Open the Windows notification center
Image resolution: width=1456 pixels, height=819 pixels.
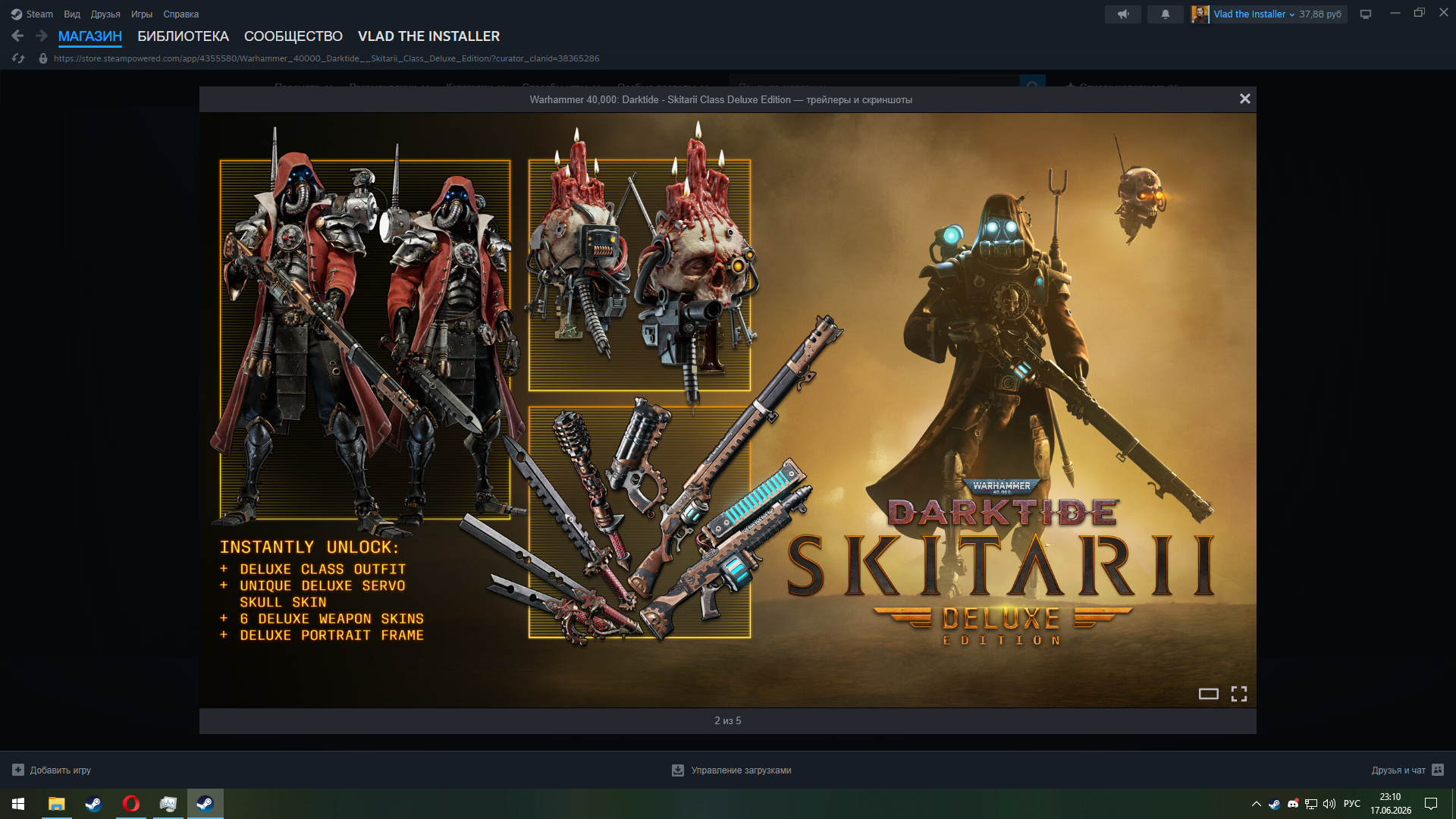[x=1431, y=804]
